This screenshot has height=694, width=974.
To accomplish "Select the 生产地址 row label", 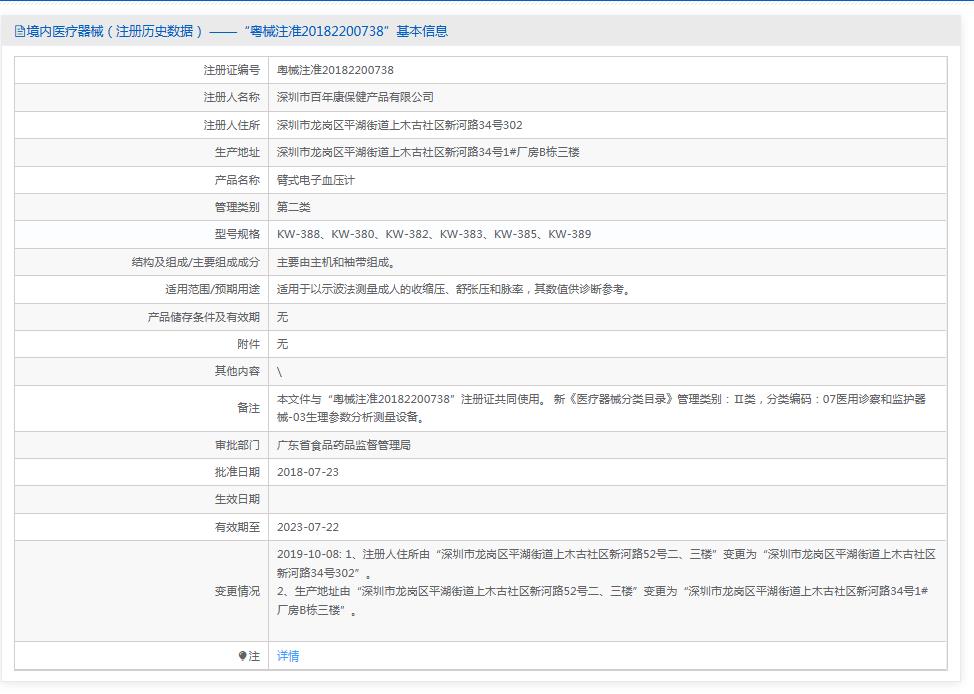I will tap(243, 152).
